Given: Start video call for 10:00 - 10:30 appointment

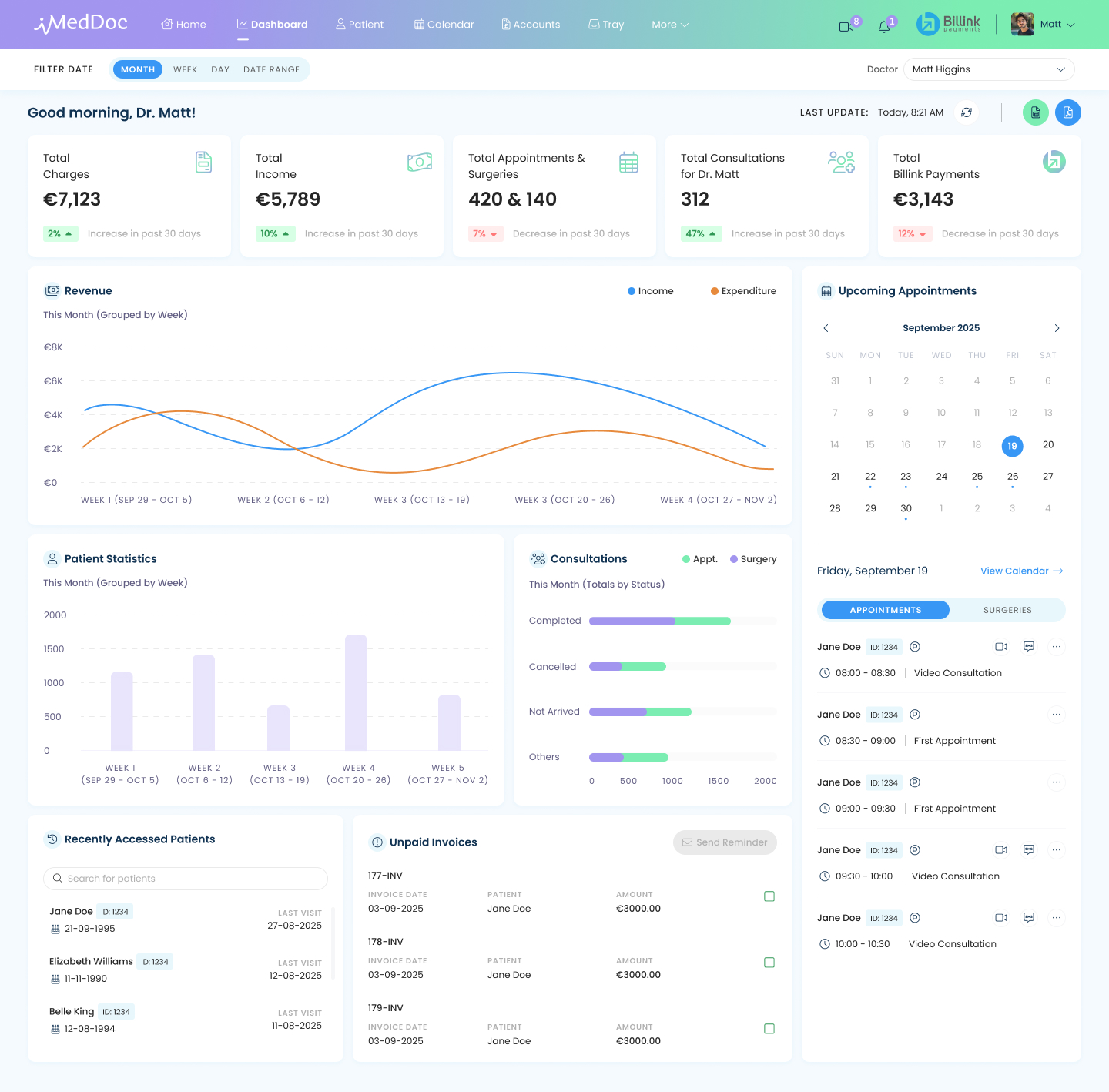Looking at the screenshot, I should (1001, 918).
